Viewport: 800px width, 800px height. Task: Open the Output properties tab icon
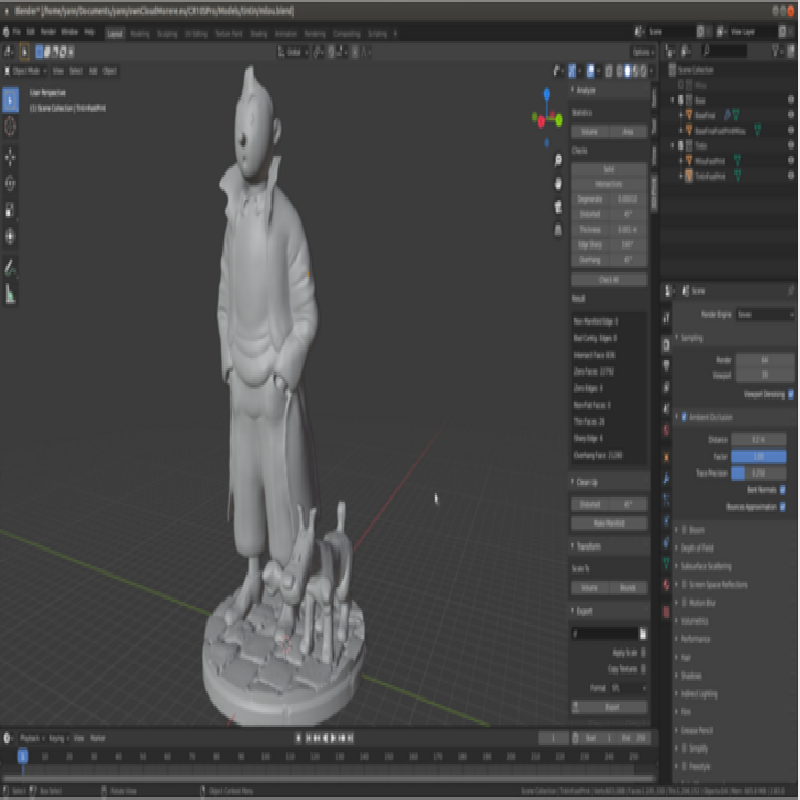[x=666, y=365]
